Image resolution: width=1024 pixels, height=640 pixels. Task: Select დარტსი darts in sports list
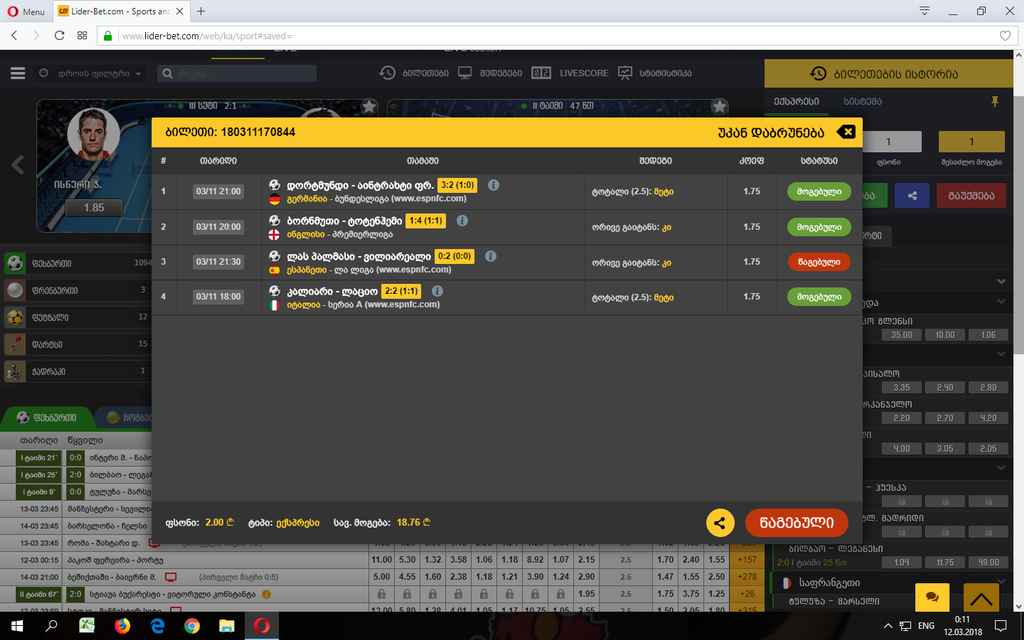click(78, 344)
